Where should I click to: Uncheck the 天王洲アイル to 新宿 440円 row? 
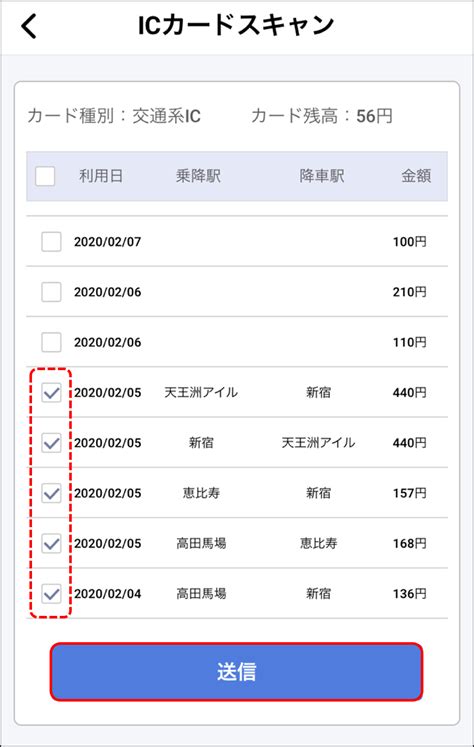(x=51, y=393)
